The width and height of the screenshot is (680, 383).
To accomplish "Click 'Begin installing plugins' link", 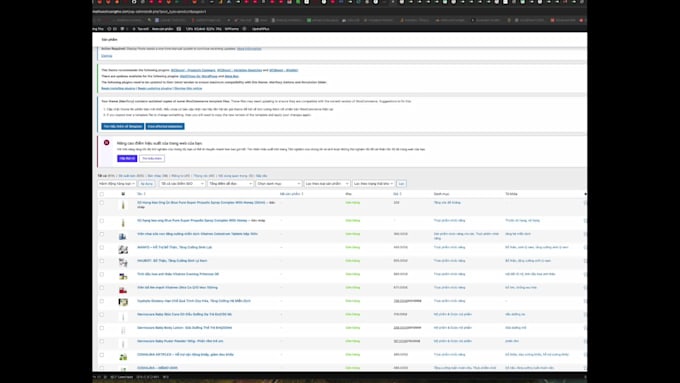I will (x=118, y=88).
